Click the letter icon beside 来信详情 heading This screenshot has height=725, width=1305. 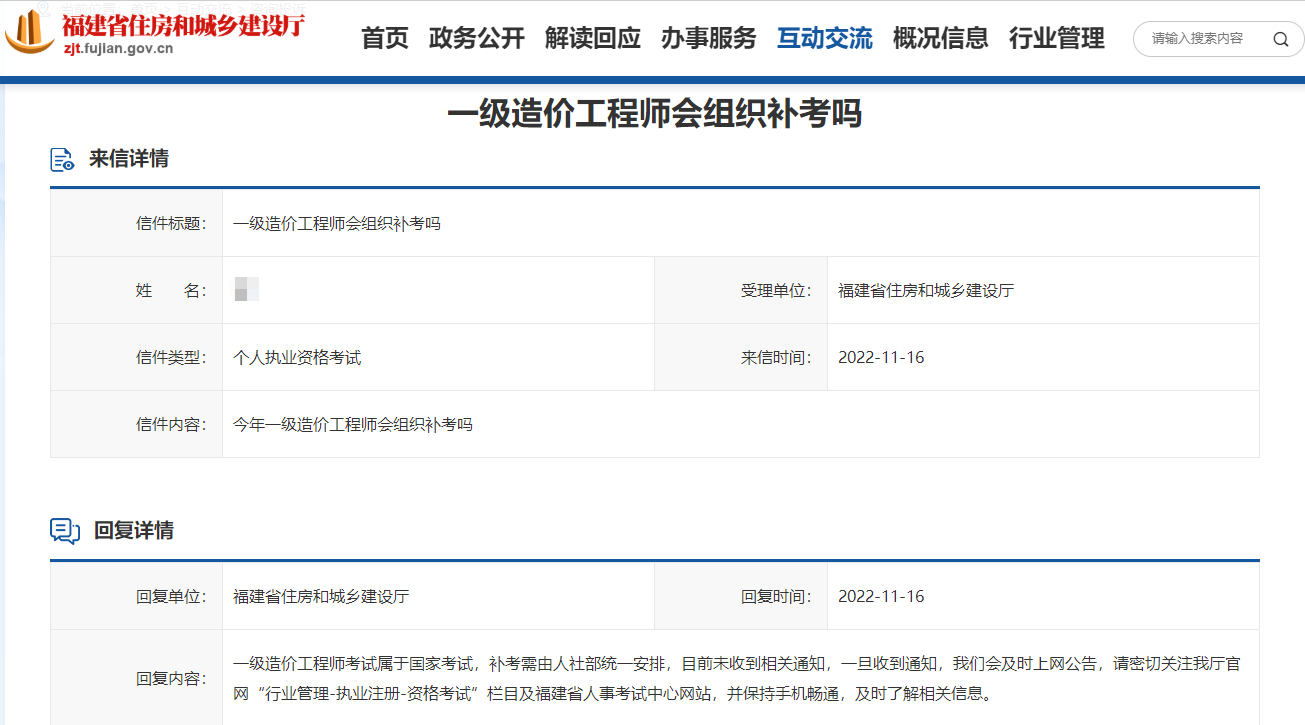coord(61,158)
